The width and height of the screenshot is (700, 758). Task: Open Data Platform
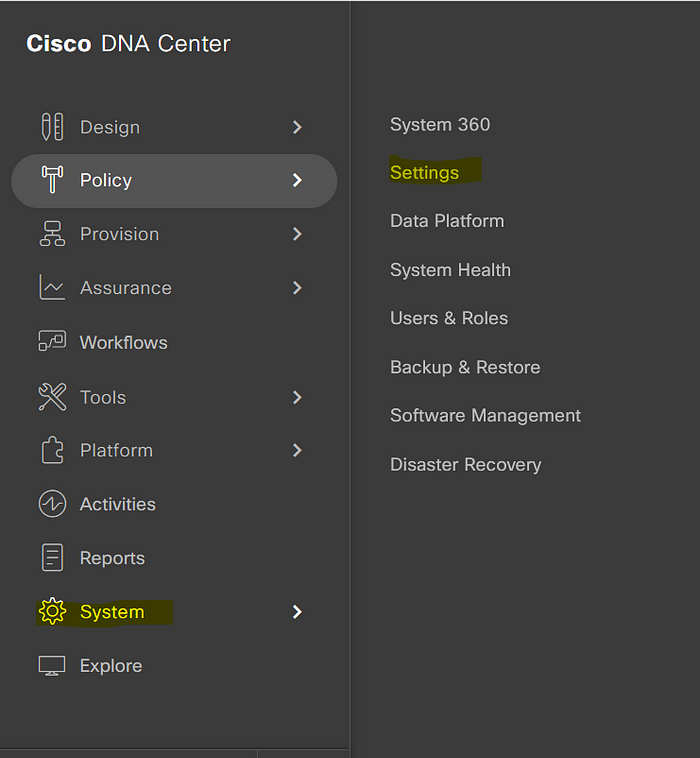click(447, 221)
